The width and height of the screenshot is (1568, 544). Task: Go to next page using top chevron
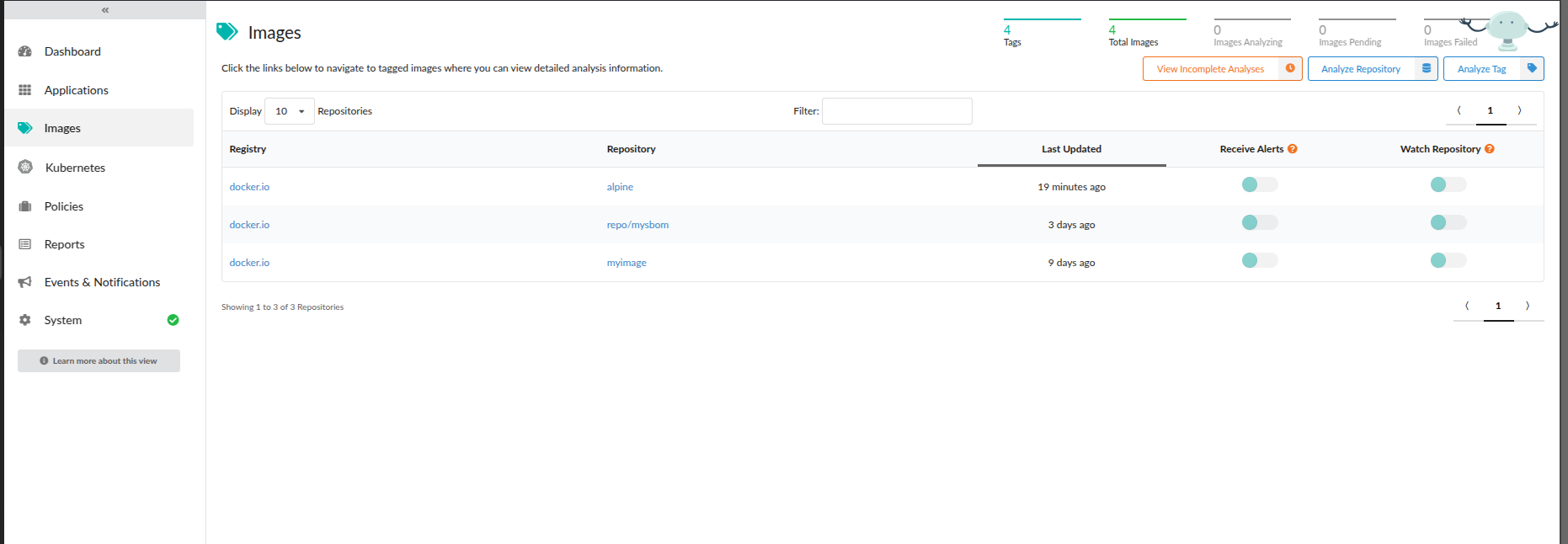coord(1519,110)
